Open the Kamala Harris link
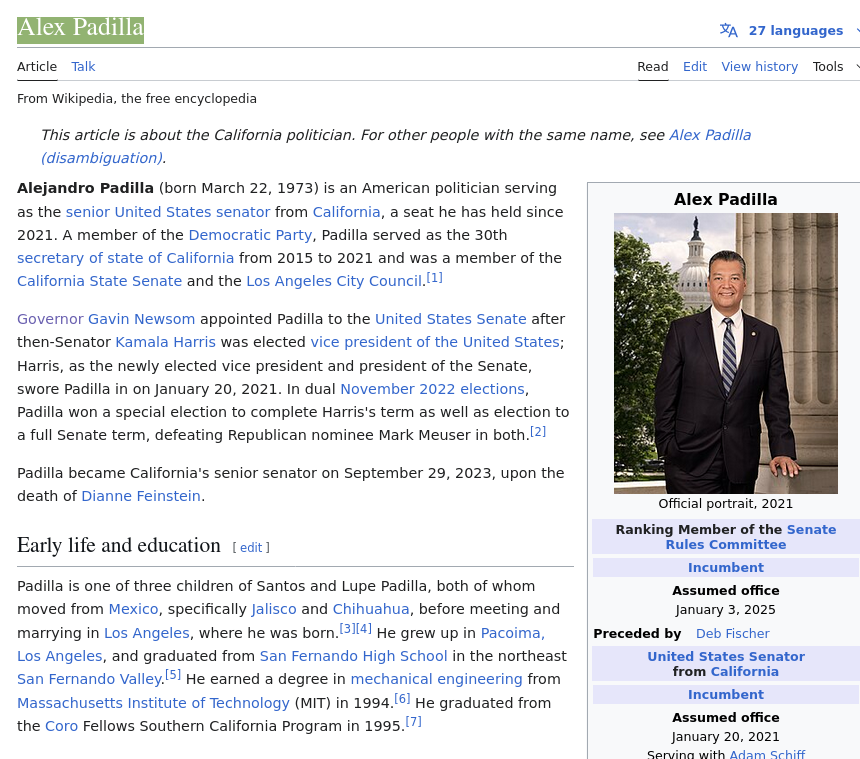The height and width of the screenshot is (759, 860). coord(166,342)
